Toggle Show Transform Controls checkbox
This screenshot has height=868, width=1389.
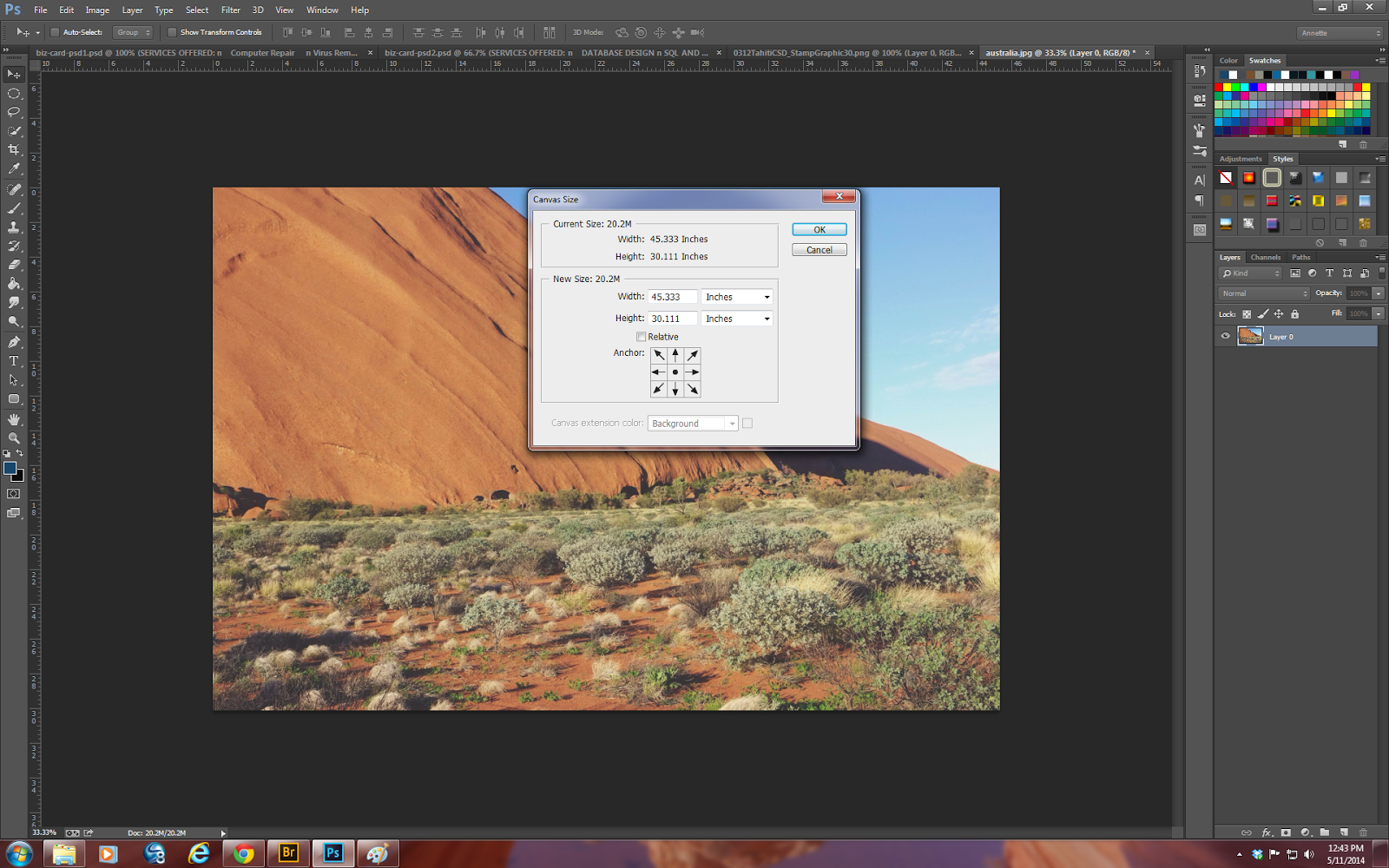click(172, 32)
